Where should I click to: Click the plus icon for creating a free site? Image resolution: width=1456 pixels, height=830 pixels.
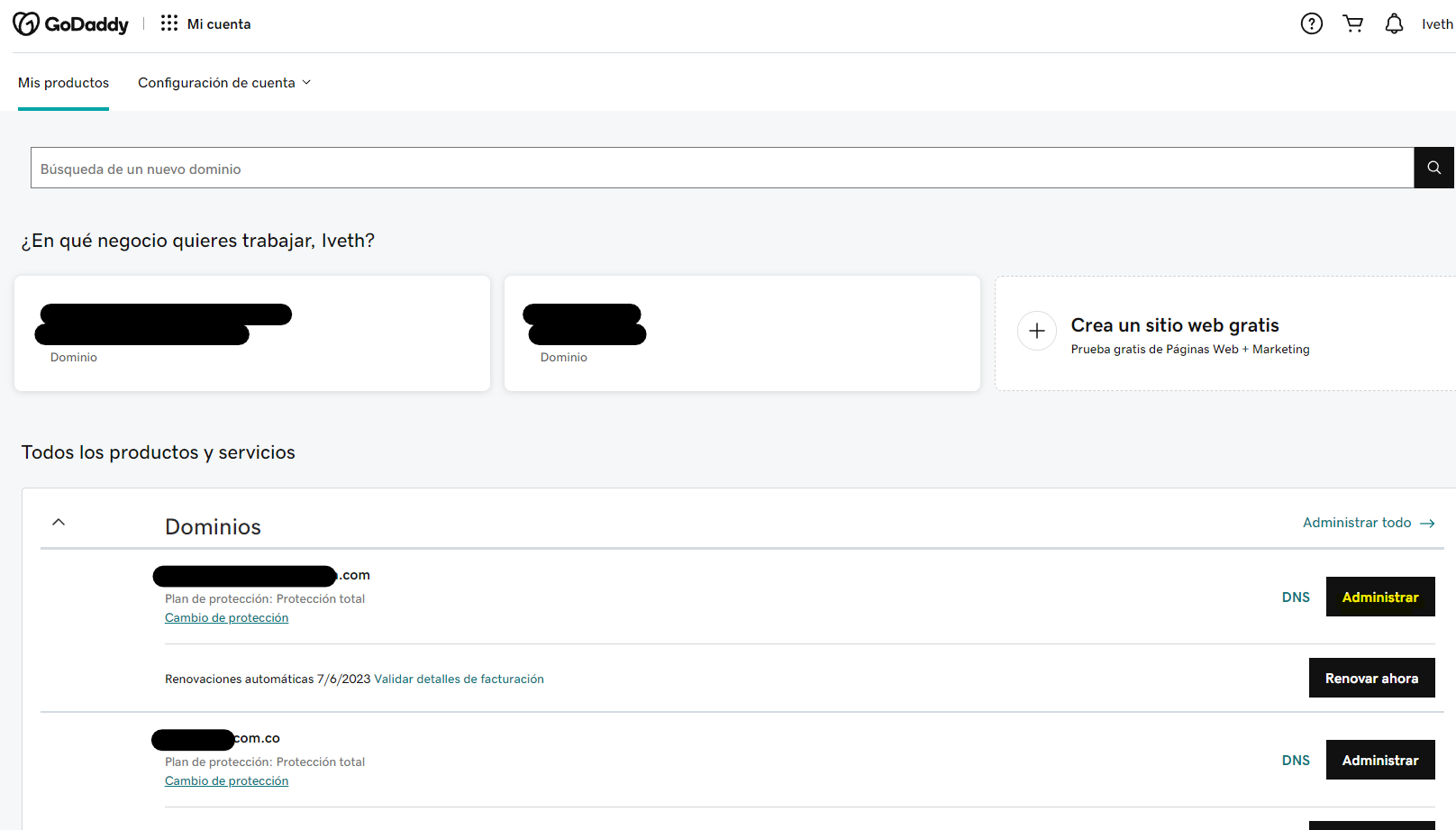1037,331
